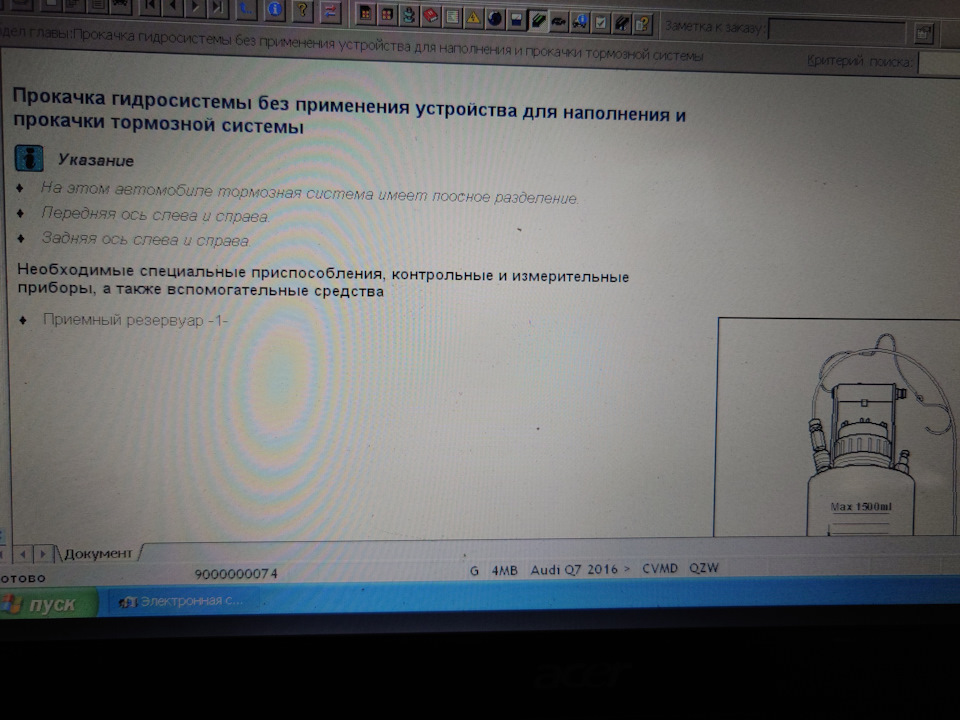Click the Указание info icon
This screenshot has height=720, width=960.
(29, 158)
